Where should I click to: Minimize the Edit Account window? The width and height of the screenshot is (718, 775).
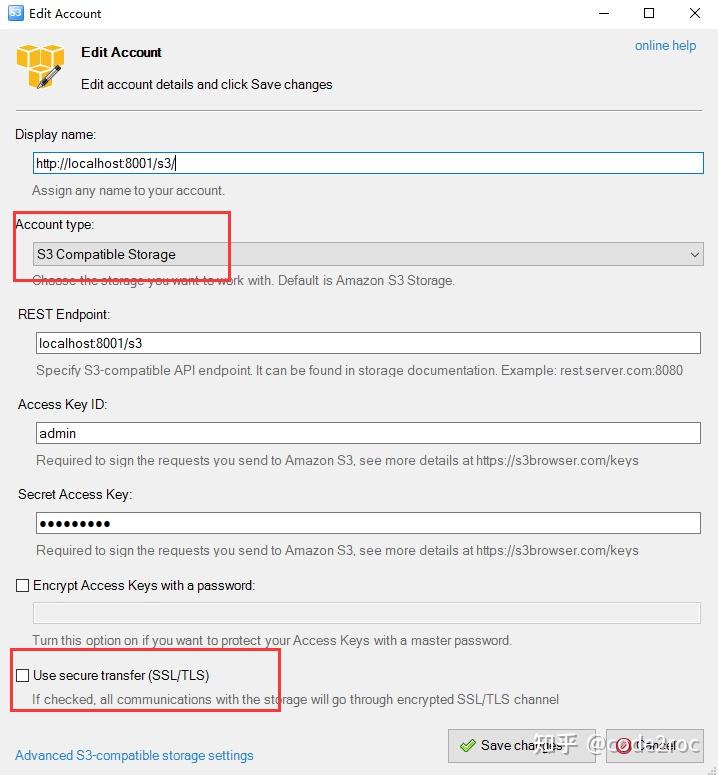[603, 13]
